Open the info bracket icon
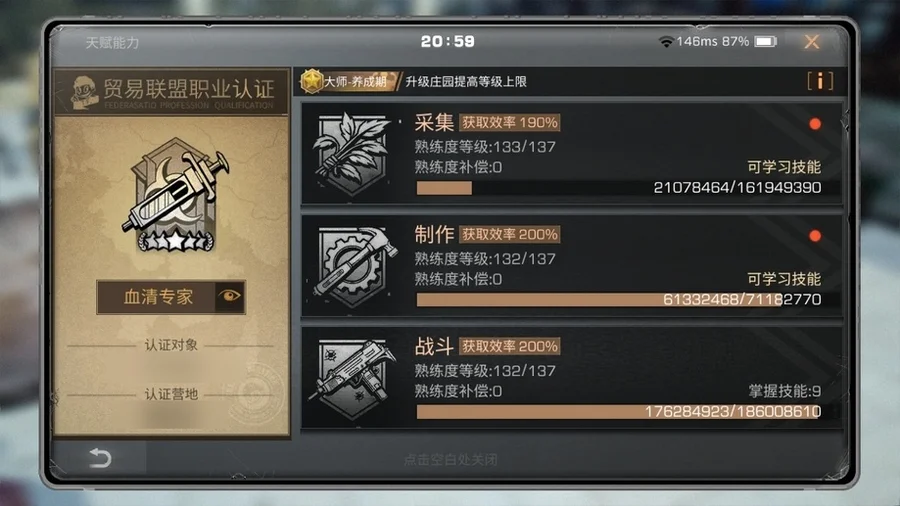This screenshot has width=900, height=506. (x=820, y=81)
